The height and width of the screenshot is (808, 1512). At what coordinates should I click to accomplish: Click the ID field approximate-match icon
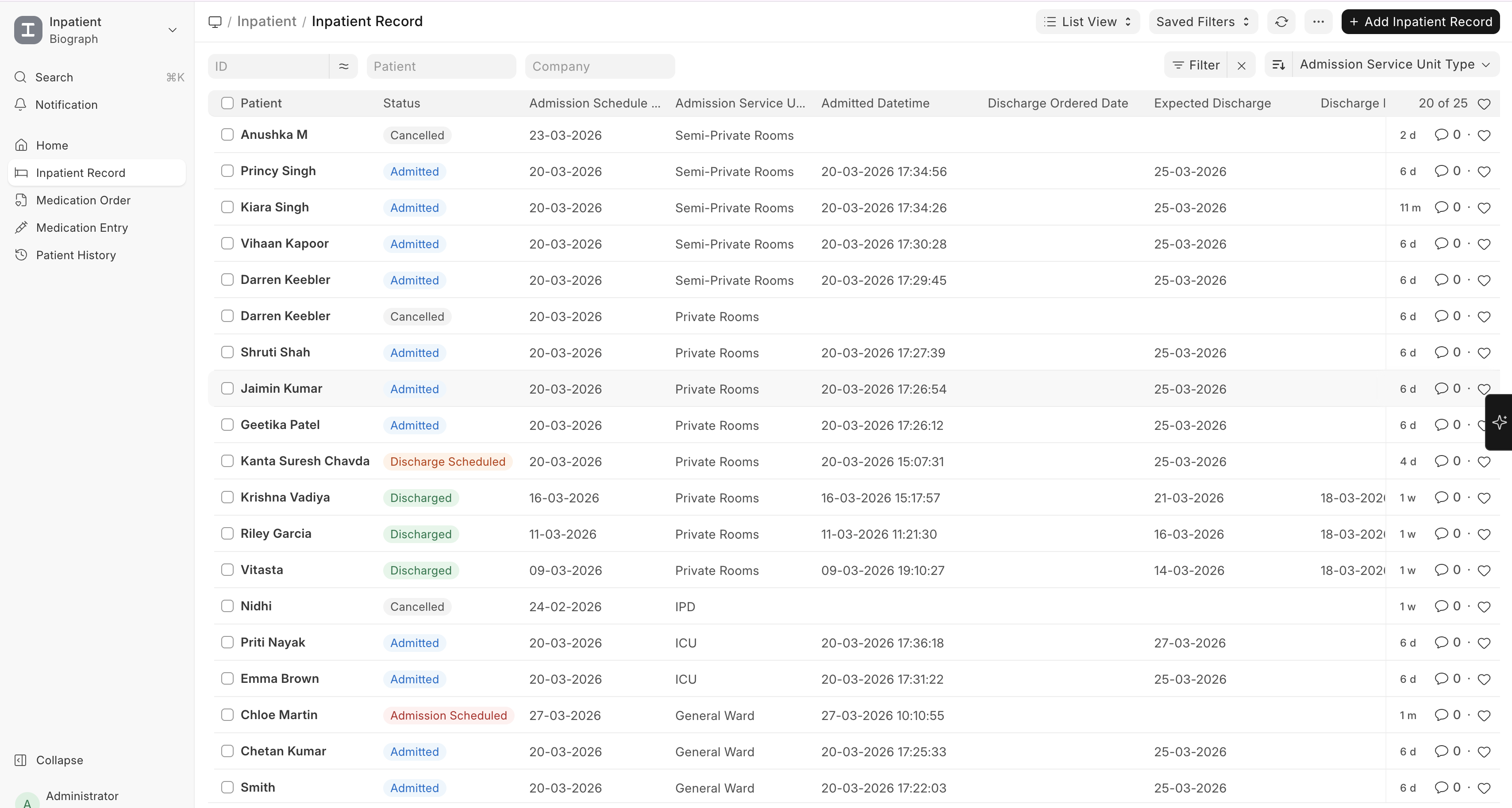coord(344,66)
